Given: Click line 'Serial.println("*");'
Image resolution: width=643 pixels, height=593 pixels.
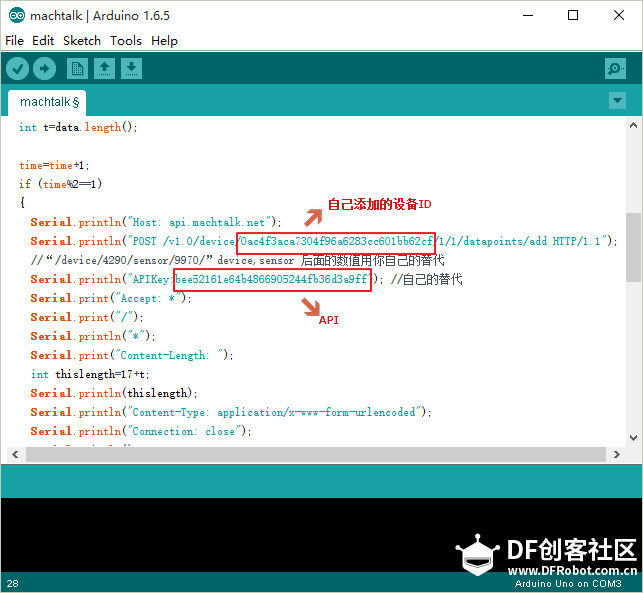Looking at the screenshot, I should 93,336.
